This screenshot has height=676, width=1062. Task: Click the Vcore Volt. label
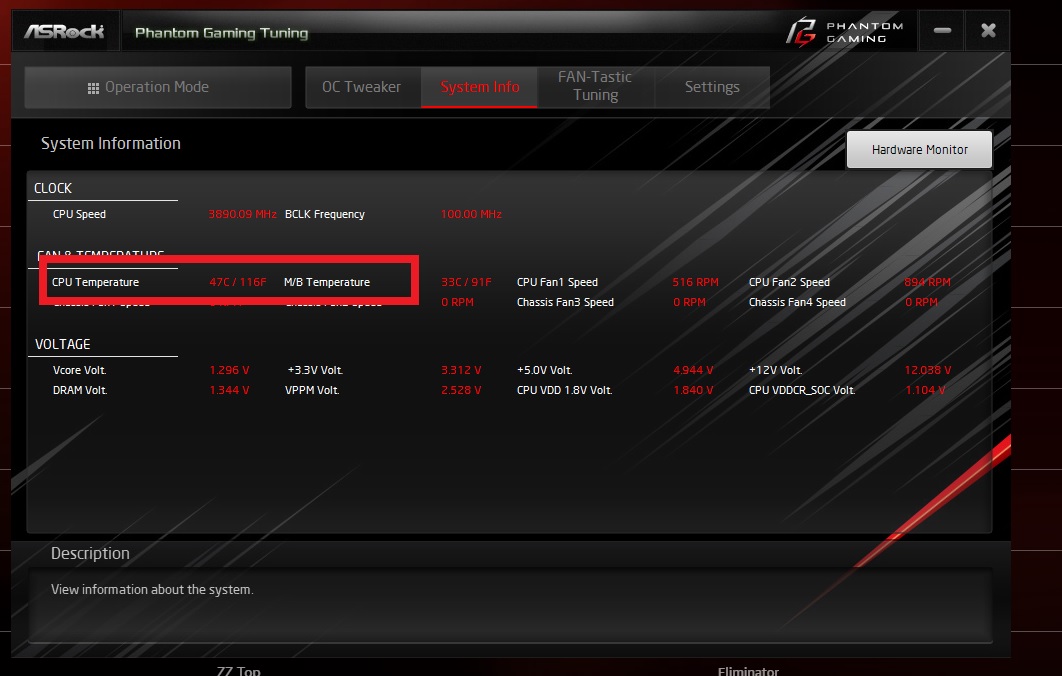(x=80, y=370)
